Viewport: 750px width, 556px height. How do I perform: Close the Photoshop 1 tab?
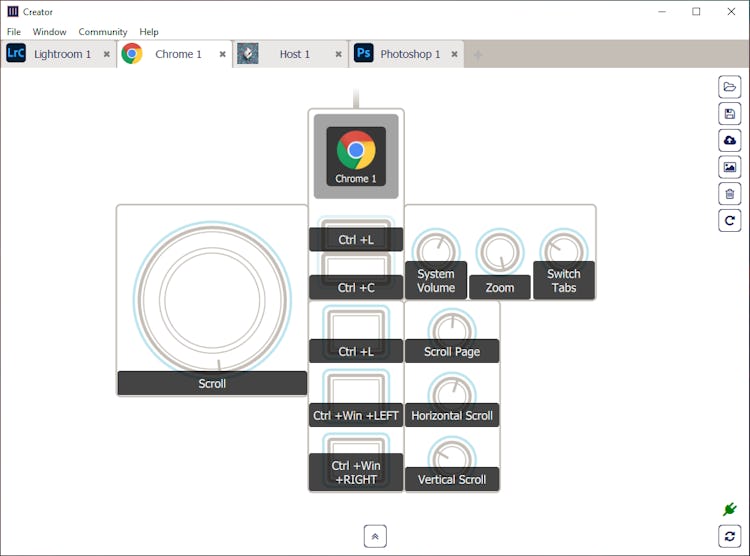(454, 55)
